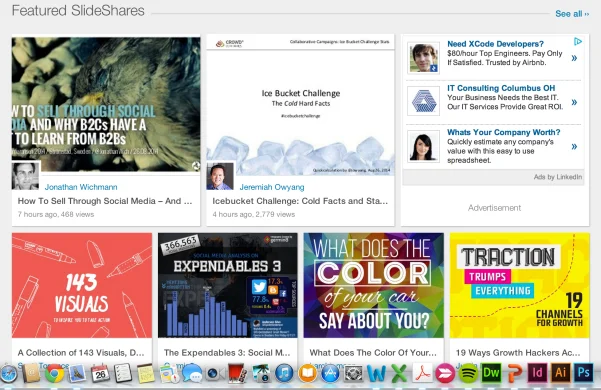
Task: Open the Mac App Store icon
Action: [x=330, y=374]
